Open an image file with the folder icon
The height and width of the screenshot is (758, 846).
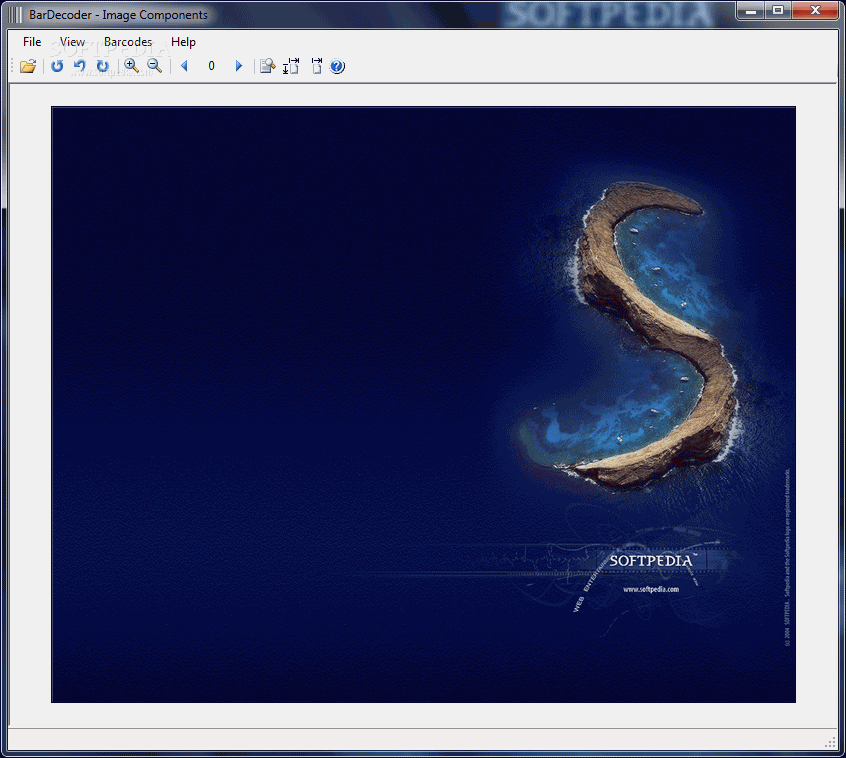pos(28,66)
